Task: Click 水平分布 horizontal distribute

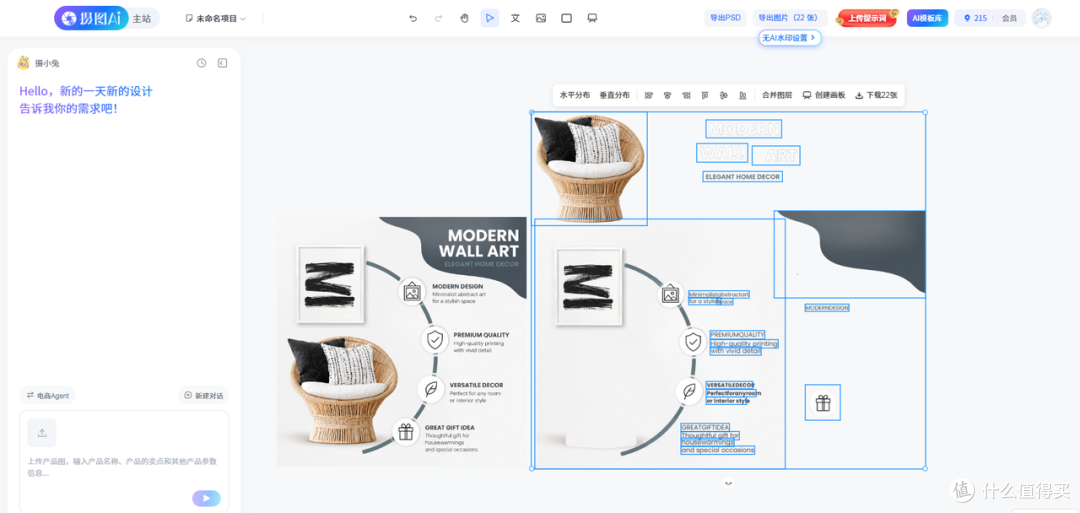Action: (x=574, y=96)
